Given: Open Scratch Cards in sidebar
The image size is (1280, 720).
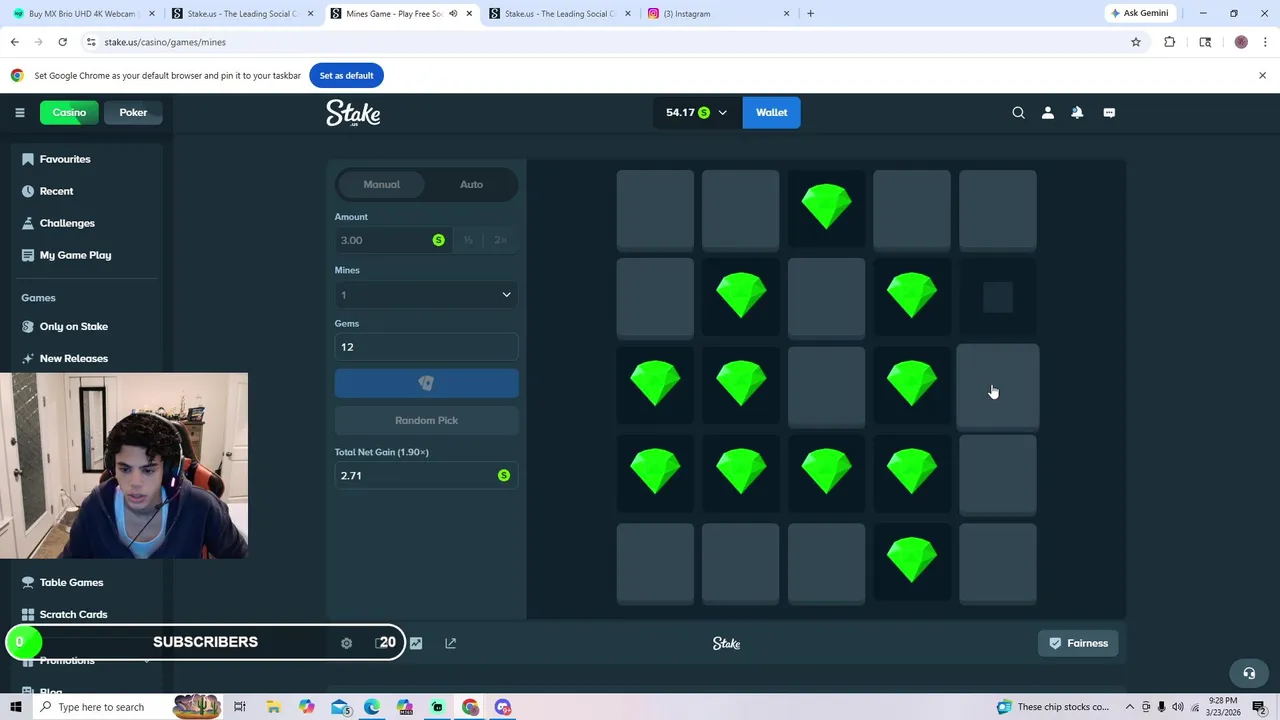Looking at the screenshot, I should click(73, 614).
